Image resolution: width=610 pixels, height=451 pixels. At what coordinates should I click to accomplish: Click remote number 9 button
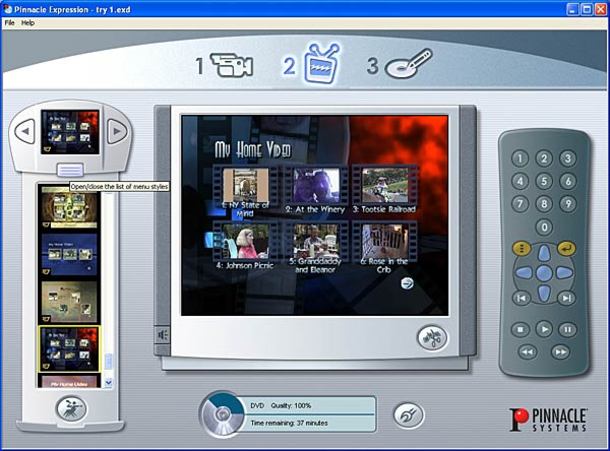(568, 204)
